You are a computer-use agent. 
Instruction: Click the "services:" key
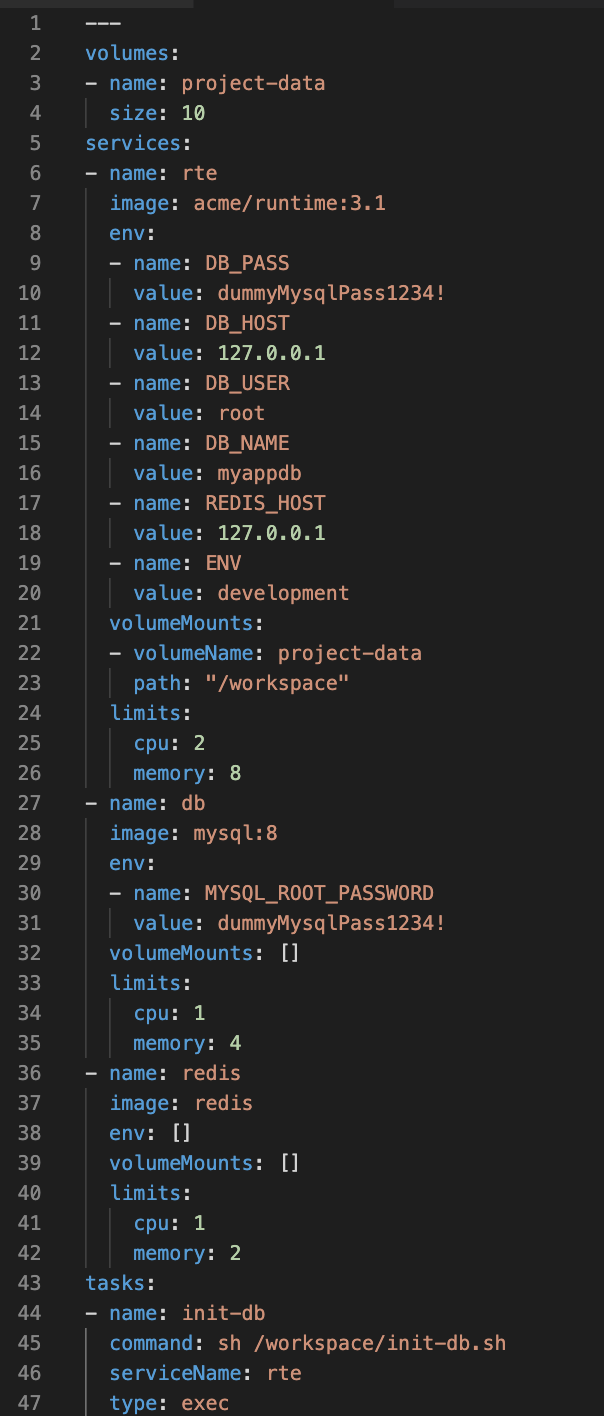click(131, 143)
